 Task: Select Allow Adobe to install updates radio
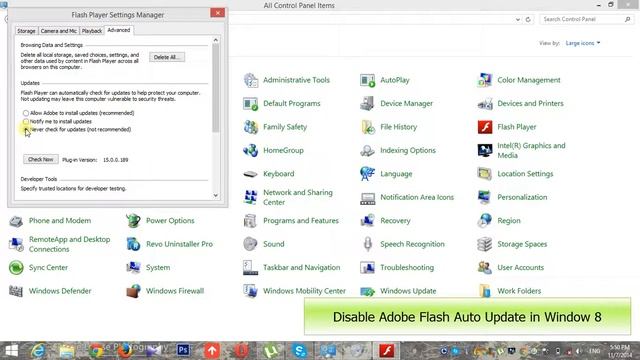tap(26, 113)
